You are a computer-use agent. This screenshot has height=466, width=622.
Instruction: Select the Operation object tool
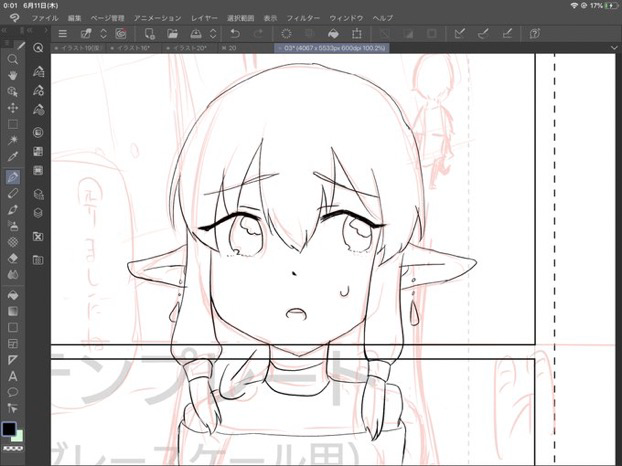[x=13, y=92]
